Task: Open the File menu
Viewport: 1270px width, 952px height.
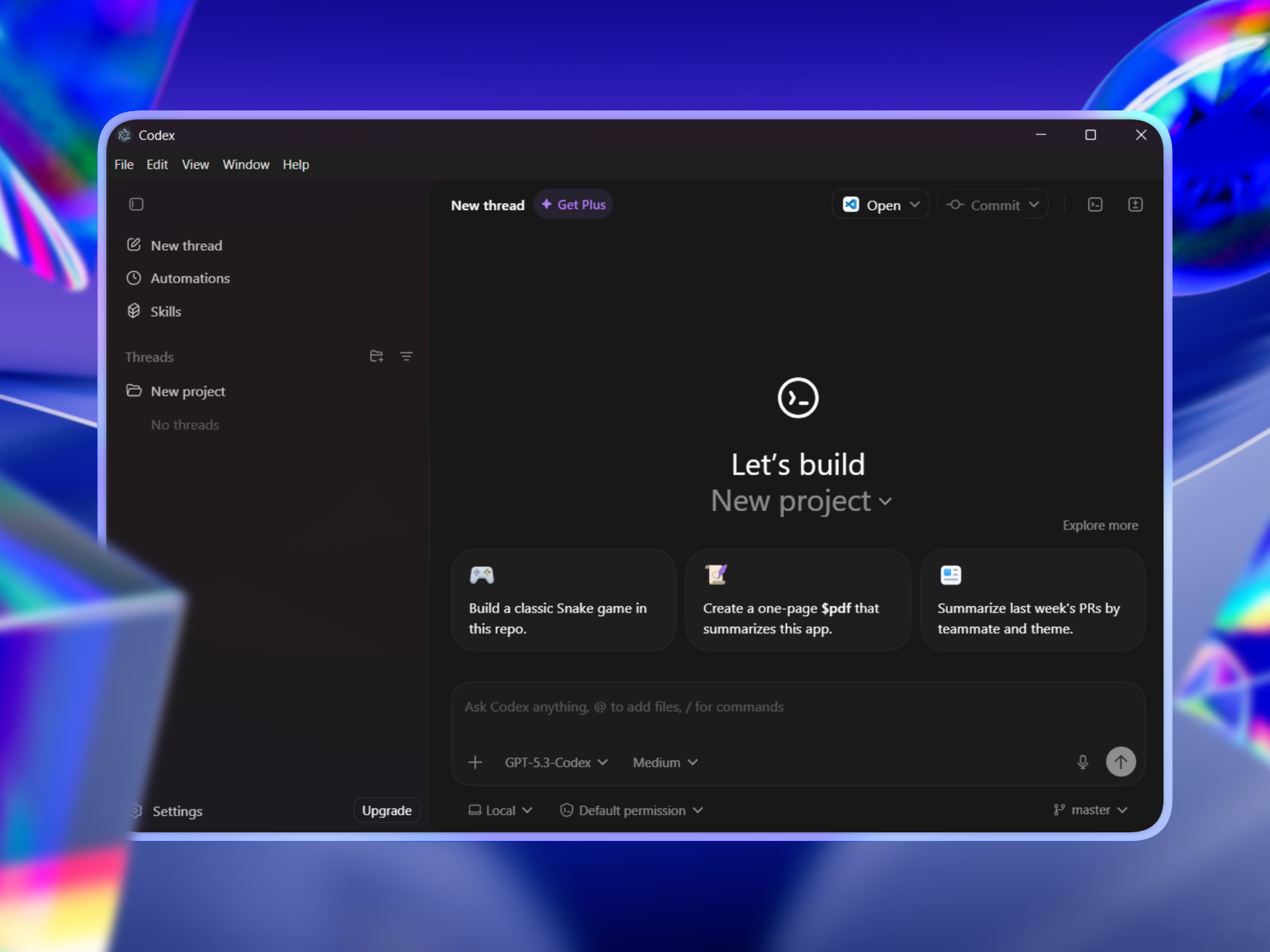Action: [x=124, y=165]
